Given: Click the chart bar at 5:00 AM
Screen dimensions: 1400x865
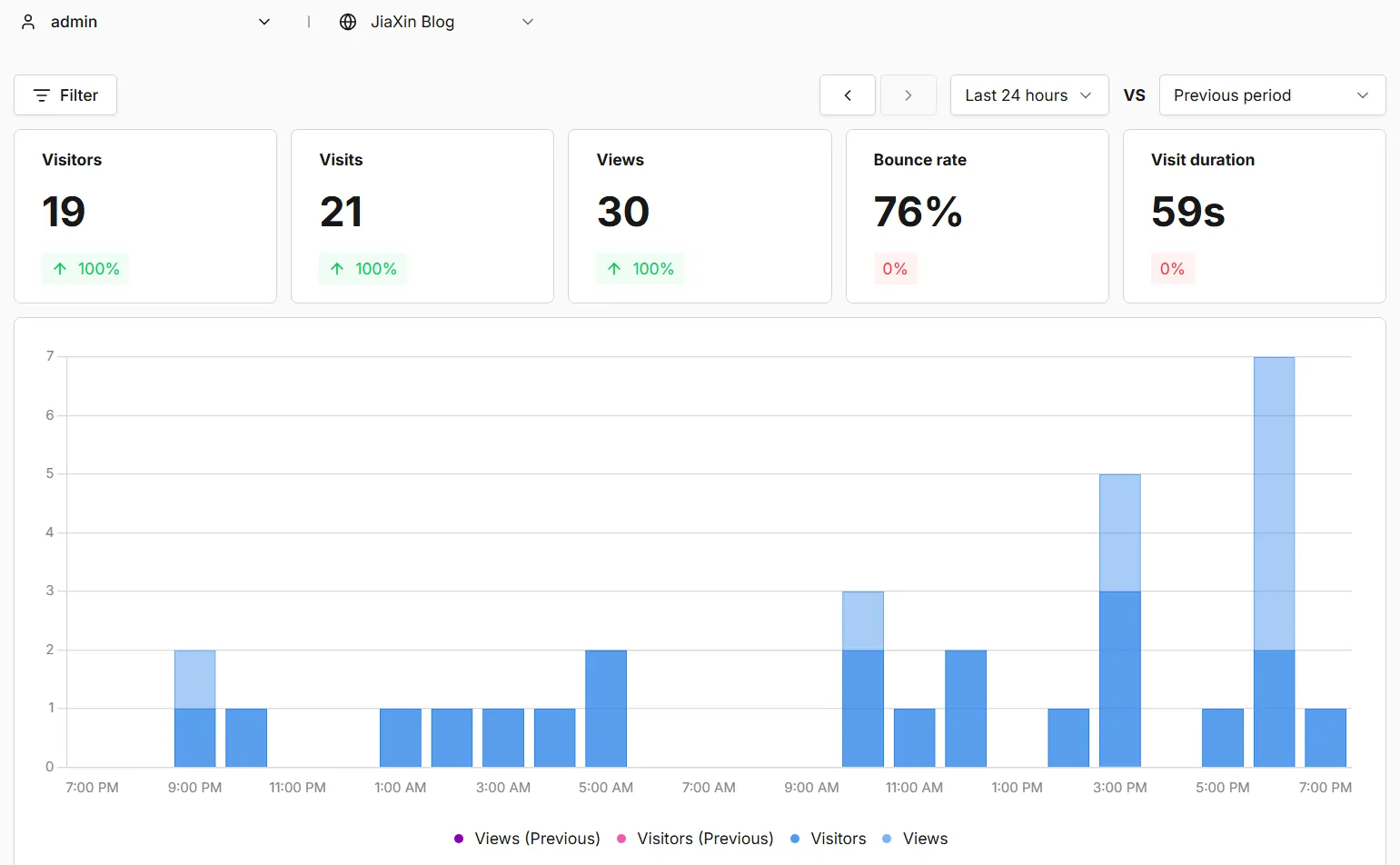Looking at the screenshot, I should click(x=606, y=709).
